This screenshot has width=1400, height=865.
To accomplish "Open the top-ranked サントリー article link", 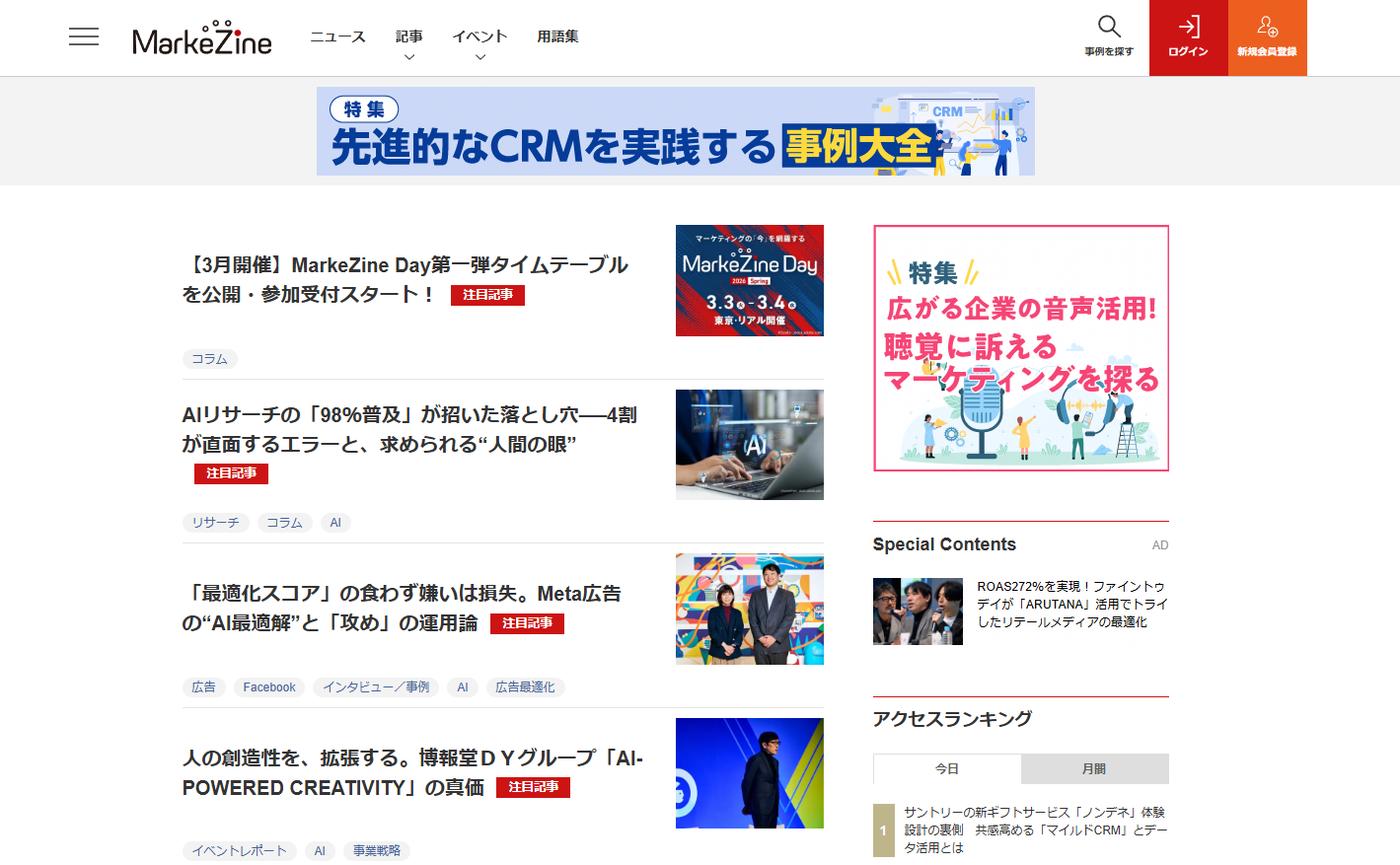I will pyautogui.click(x=1035, y=829).
